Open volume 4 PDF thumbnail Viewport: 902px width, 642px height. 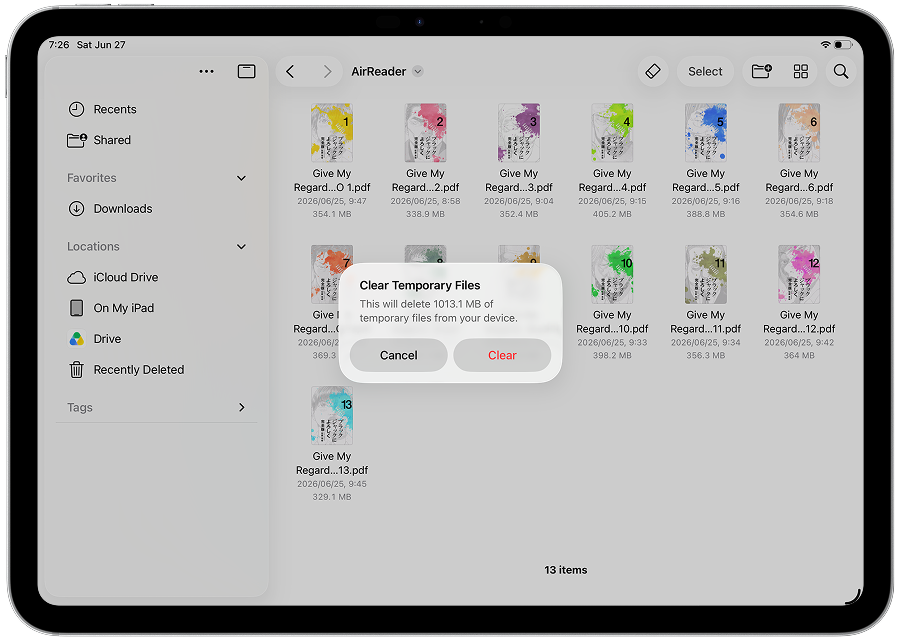[612, 133]
